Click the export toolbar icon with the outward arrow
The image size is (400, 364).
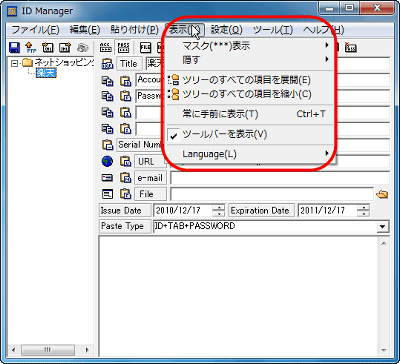point(64,48)
